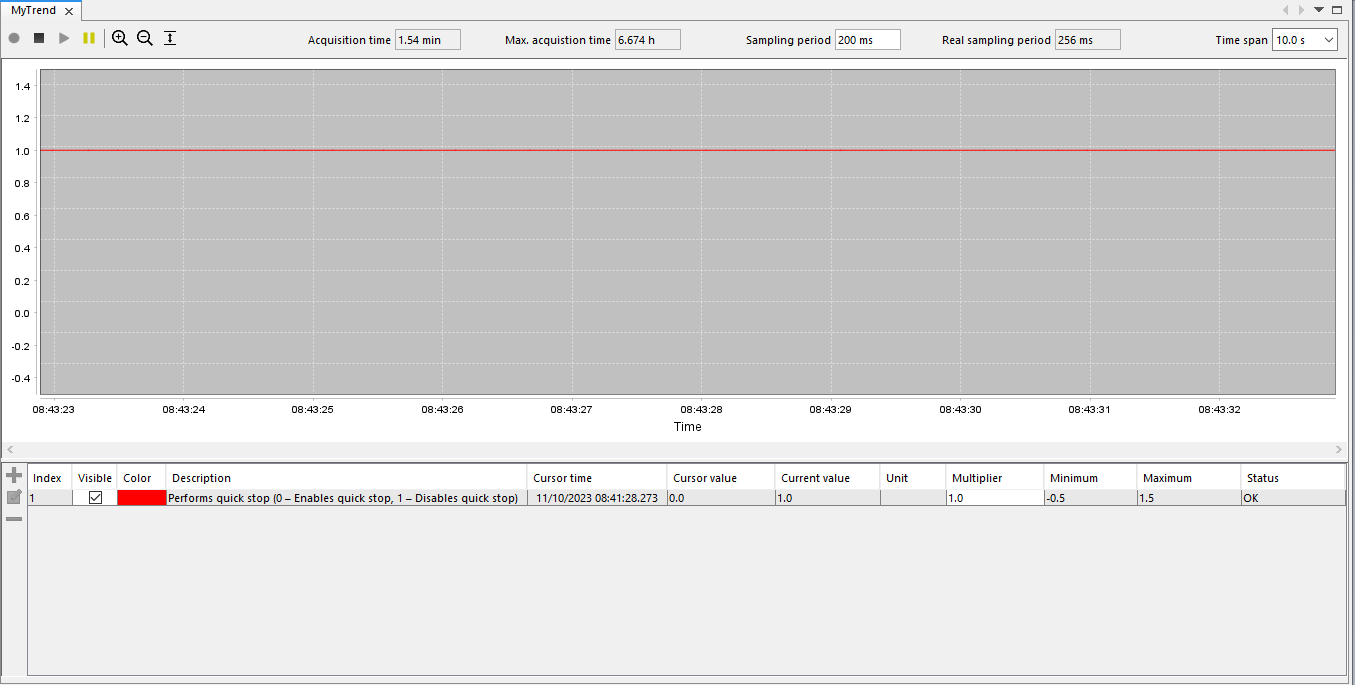
Task: Click the pencil icon to edit the variable
Action: coord(14,496)
